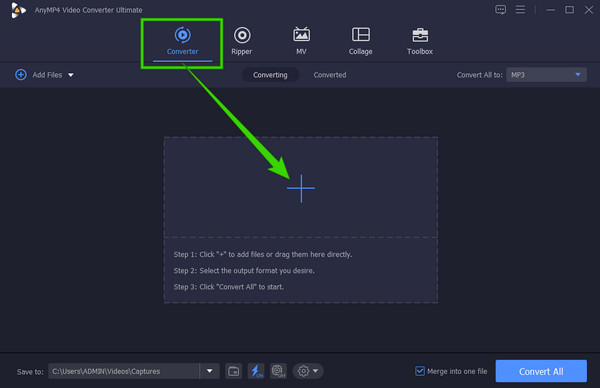Click the 'Save to:' label
Viewport: 600px width, 388px height.
coord(30,372)
